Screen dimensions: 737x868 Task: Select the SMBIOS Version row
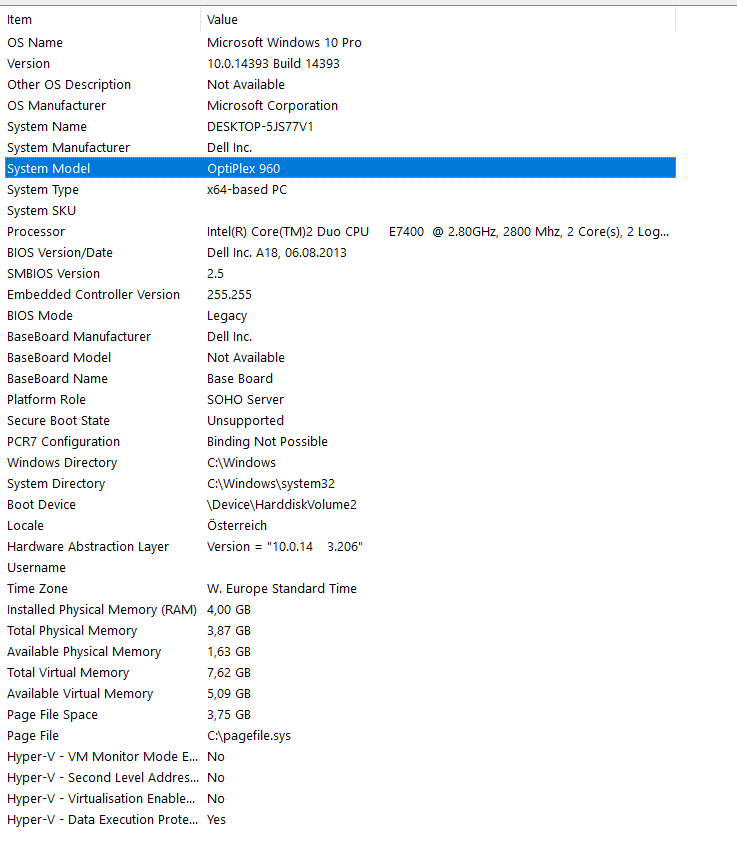click(x=340, y=274)
